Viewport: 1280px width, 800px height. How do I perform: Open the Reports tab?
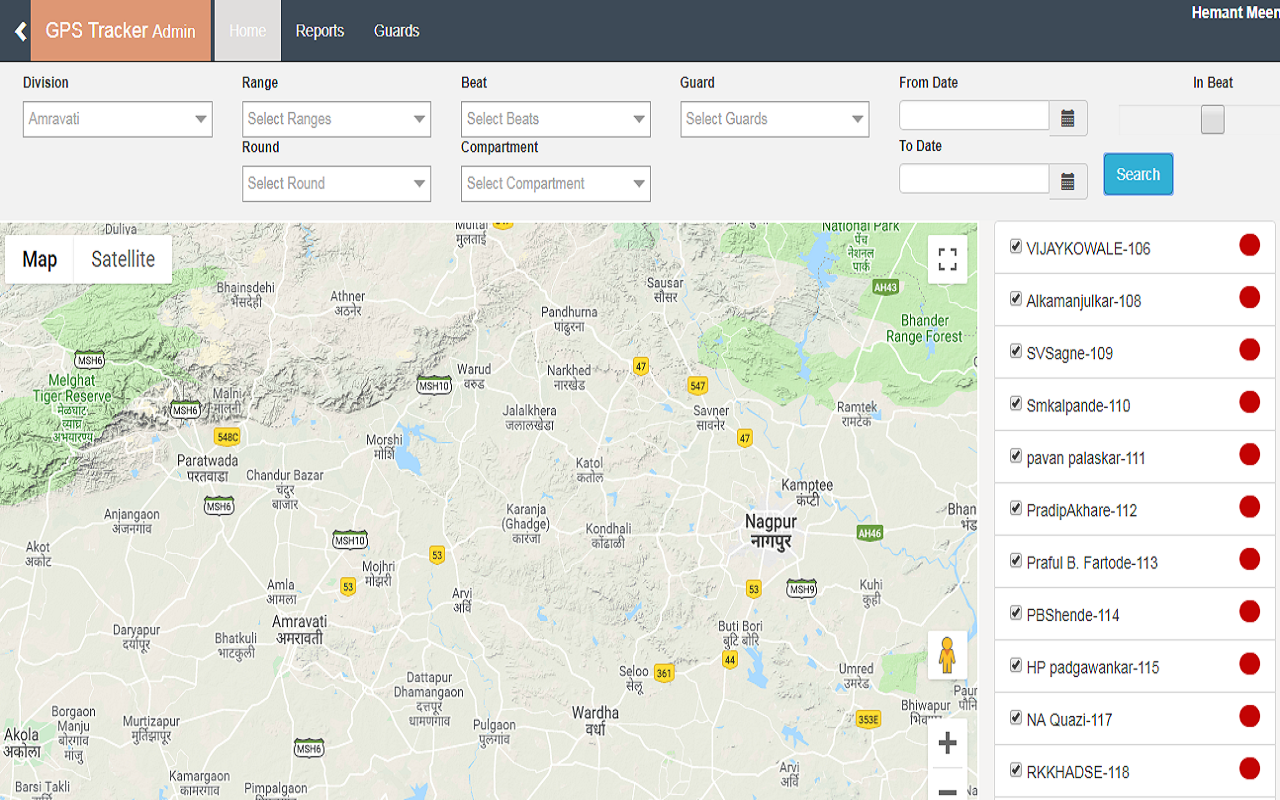click(320, 31)
